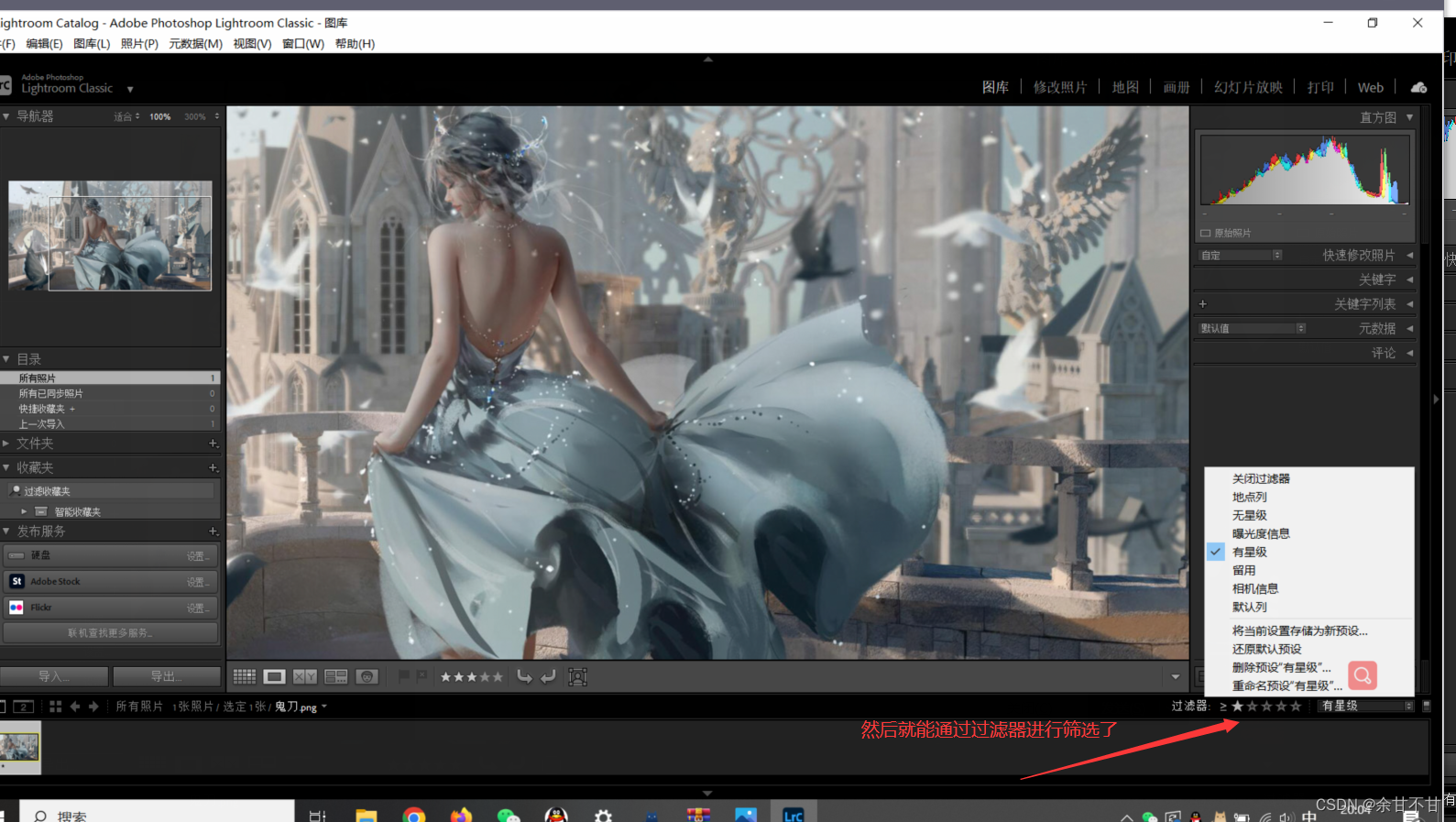Open Compare (XY) view

click(x=305, y=677)
